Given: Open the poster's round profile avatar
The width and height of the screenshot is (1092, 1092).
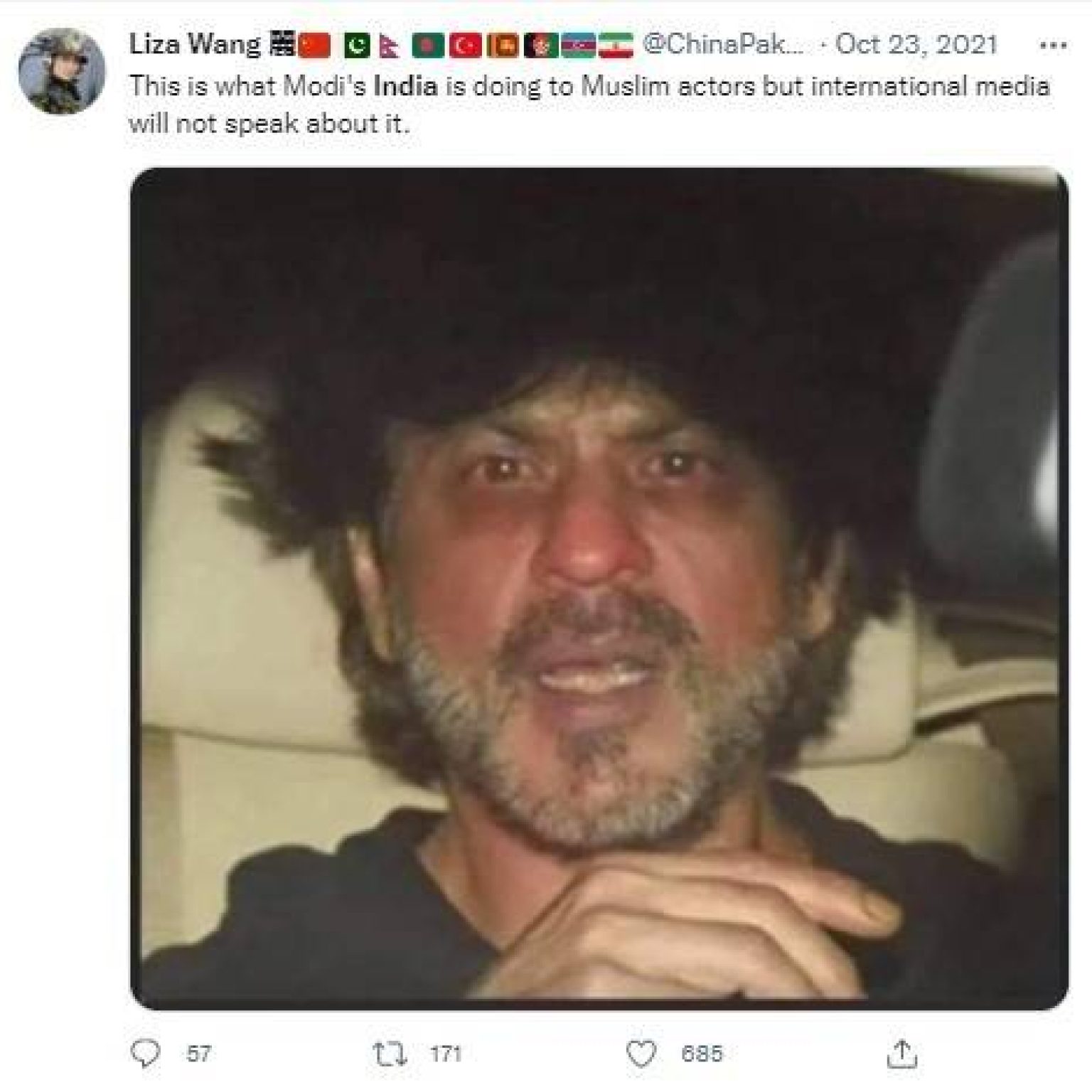Looking at the screenshot, I should pos(63,71).
